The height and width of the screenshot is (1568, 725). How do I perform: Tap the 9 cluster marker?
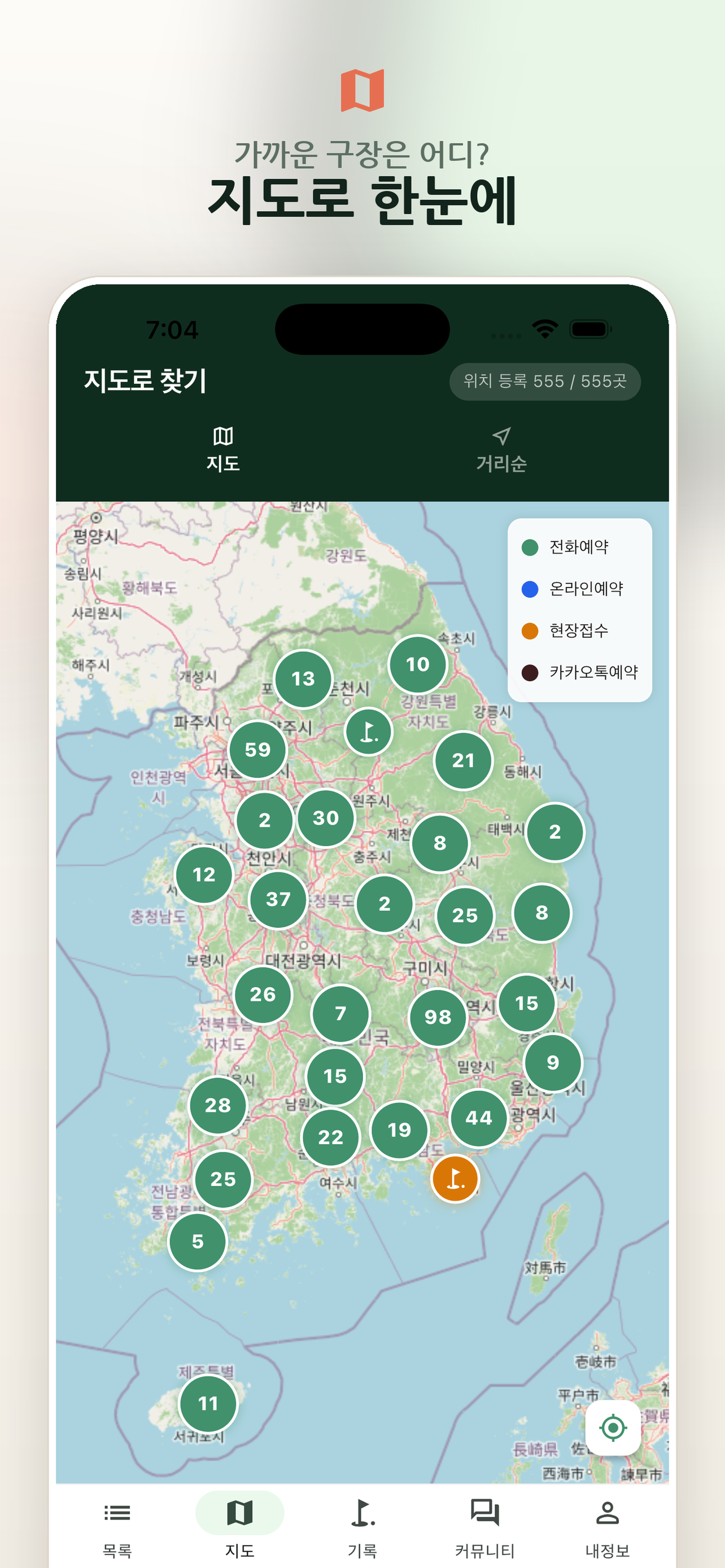click(553, 1062)
